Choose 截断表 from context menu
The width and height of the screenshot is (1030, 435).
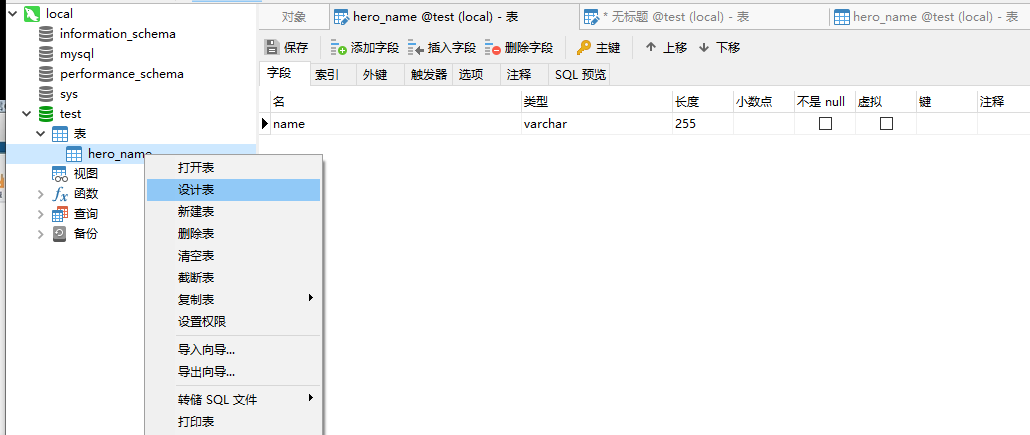[x=233, y=278]
